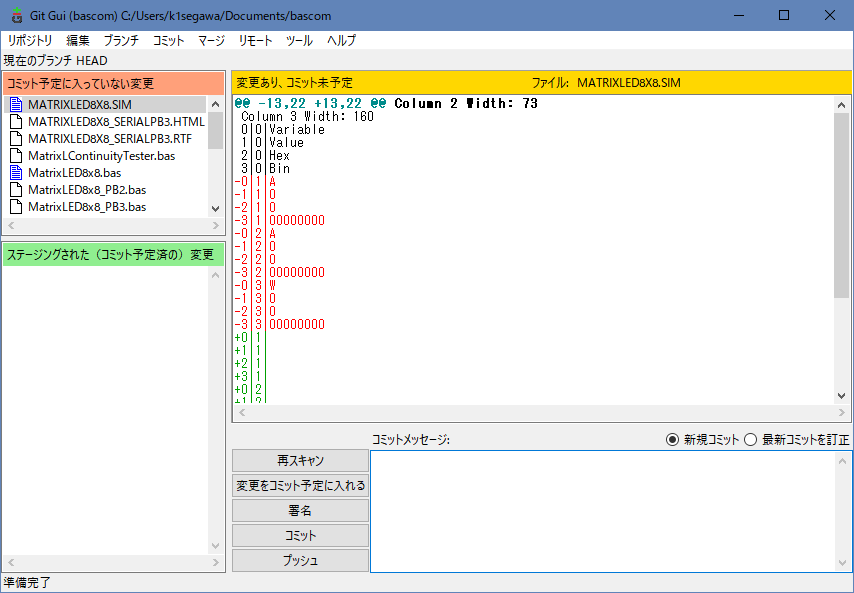The height and width of the screenshot is (593, 854).
Task: Click the 署名 button
Action: pyautogui.click(x=300, y=511)
